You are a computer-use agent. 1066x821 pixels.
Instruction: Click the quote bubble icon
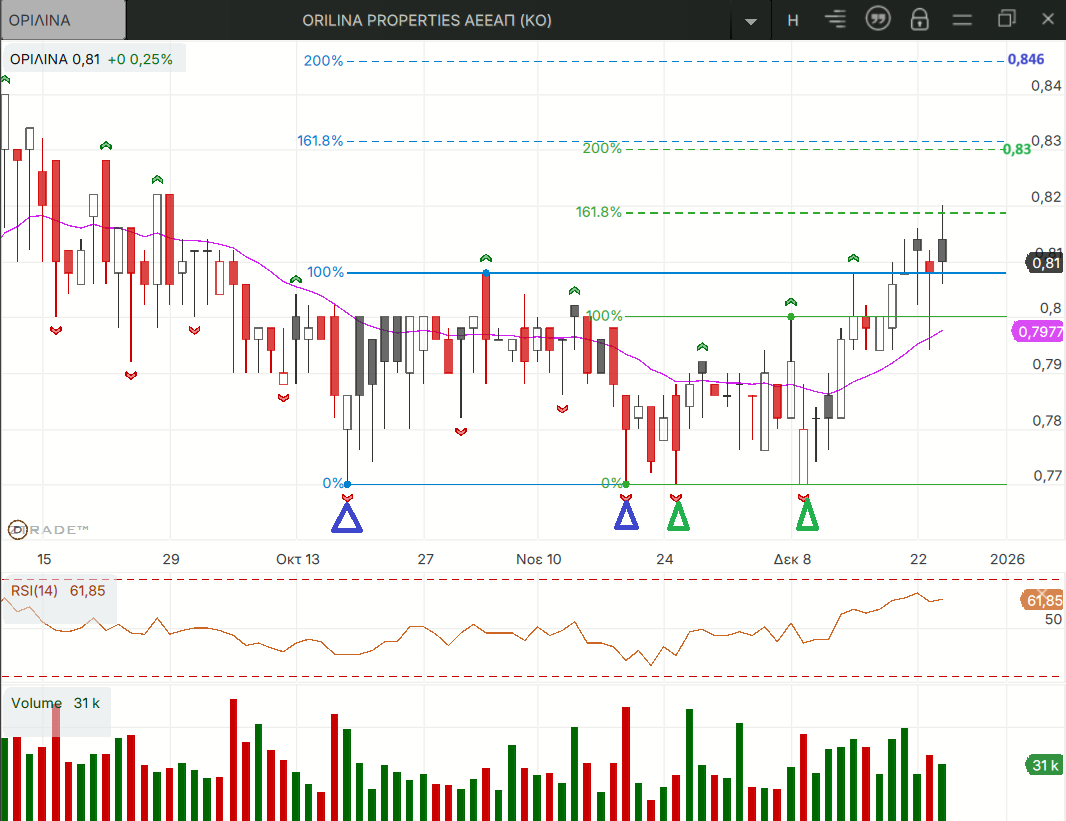877,20
